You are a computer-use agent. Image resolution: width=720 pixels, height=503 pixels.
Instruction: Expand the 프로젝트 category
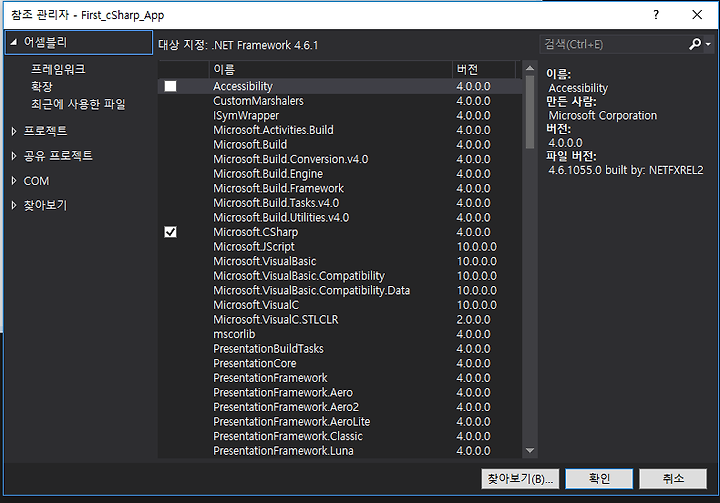point(14,131)
